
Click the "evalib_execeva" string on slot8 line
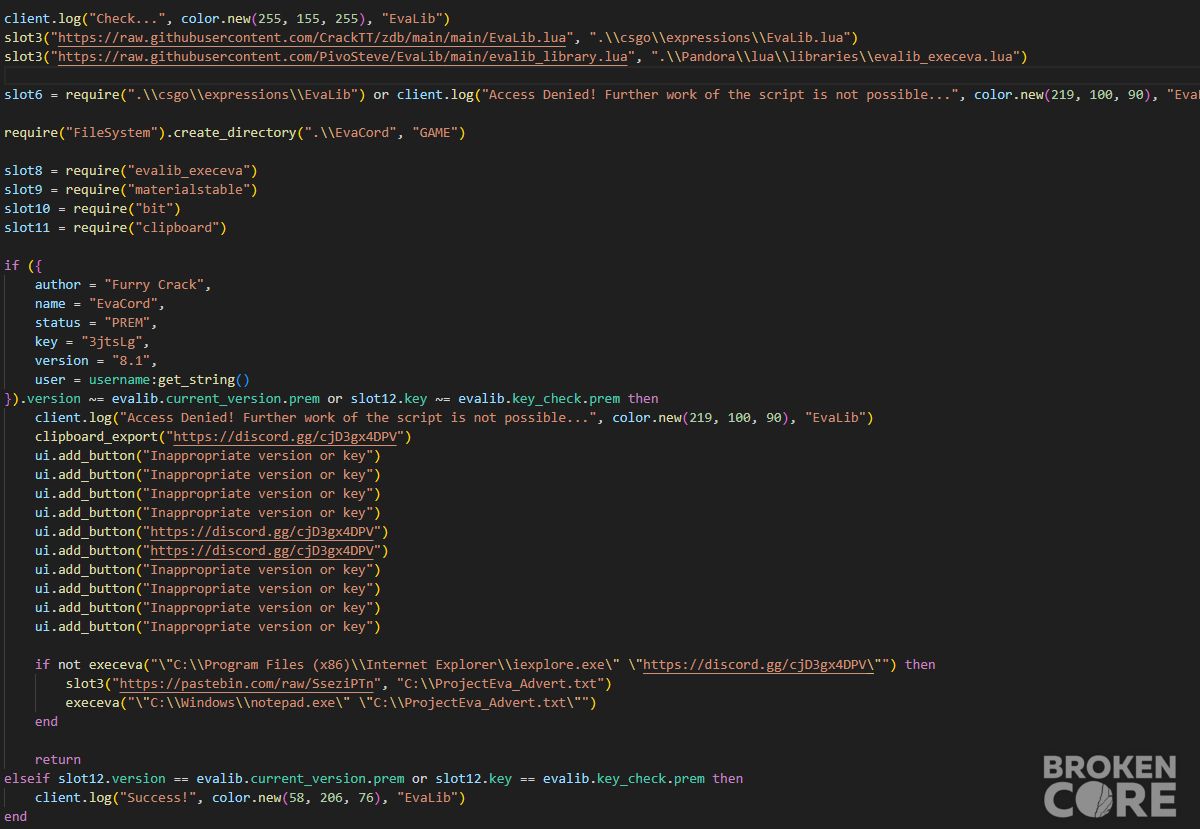pos(189,171)
